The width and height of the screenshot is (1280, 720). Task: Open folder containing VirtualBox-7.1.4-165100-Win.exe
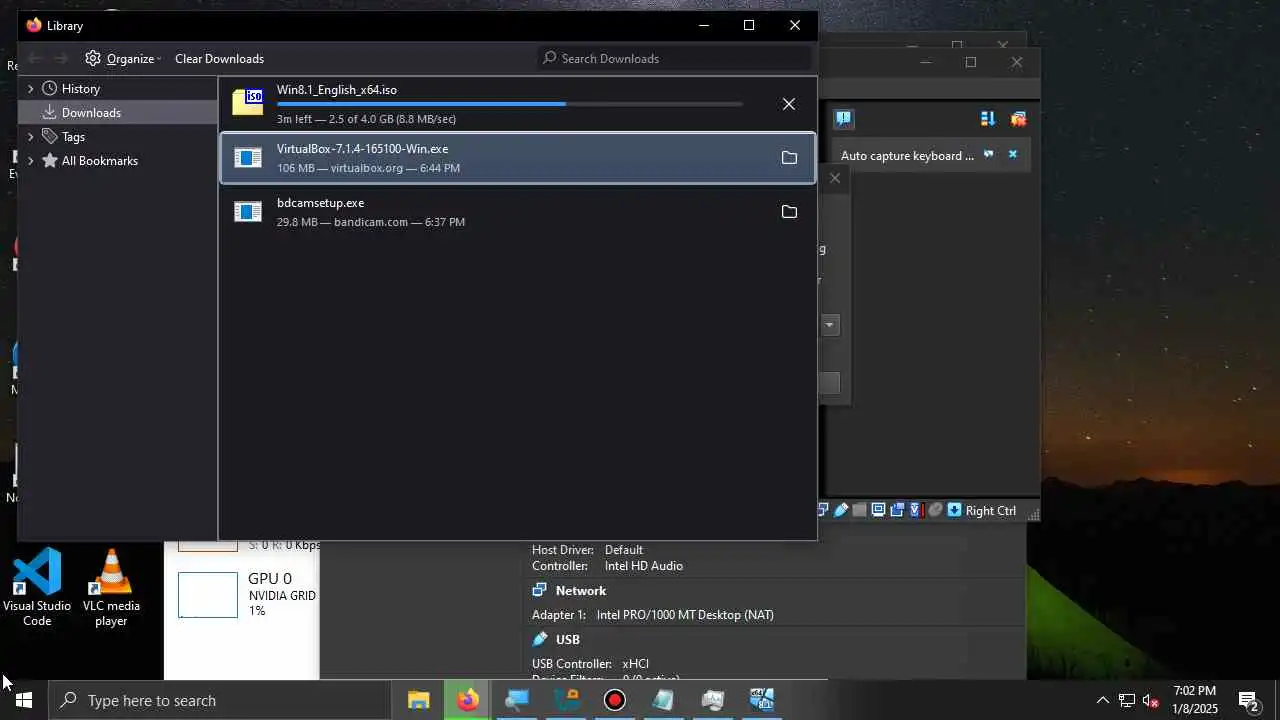(x=789, y=158)
